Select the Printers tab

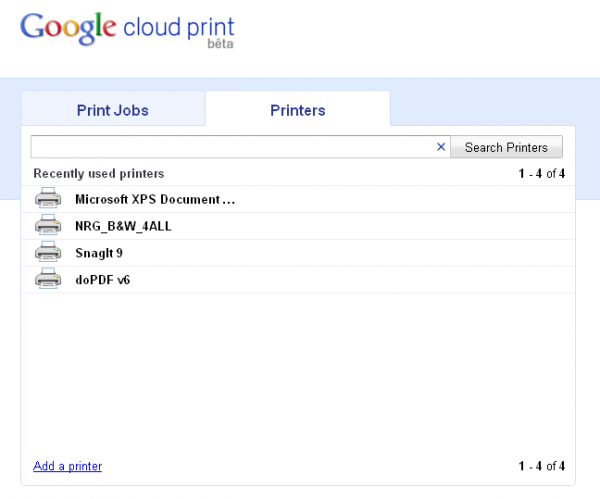pos(297,111)
